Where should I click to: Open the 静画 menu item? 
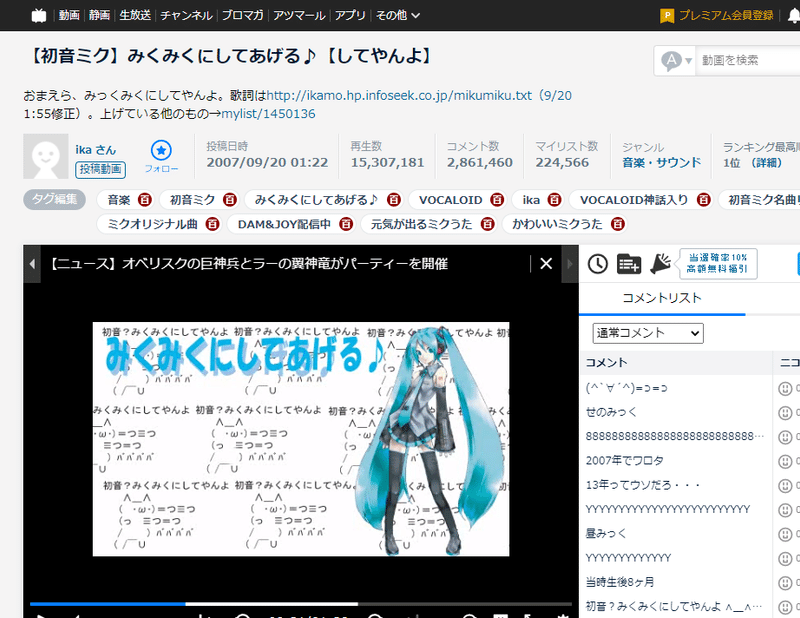[99, 15]
